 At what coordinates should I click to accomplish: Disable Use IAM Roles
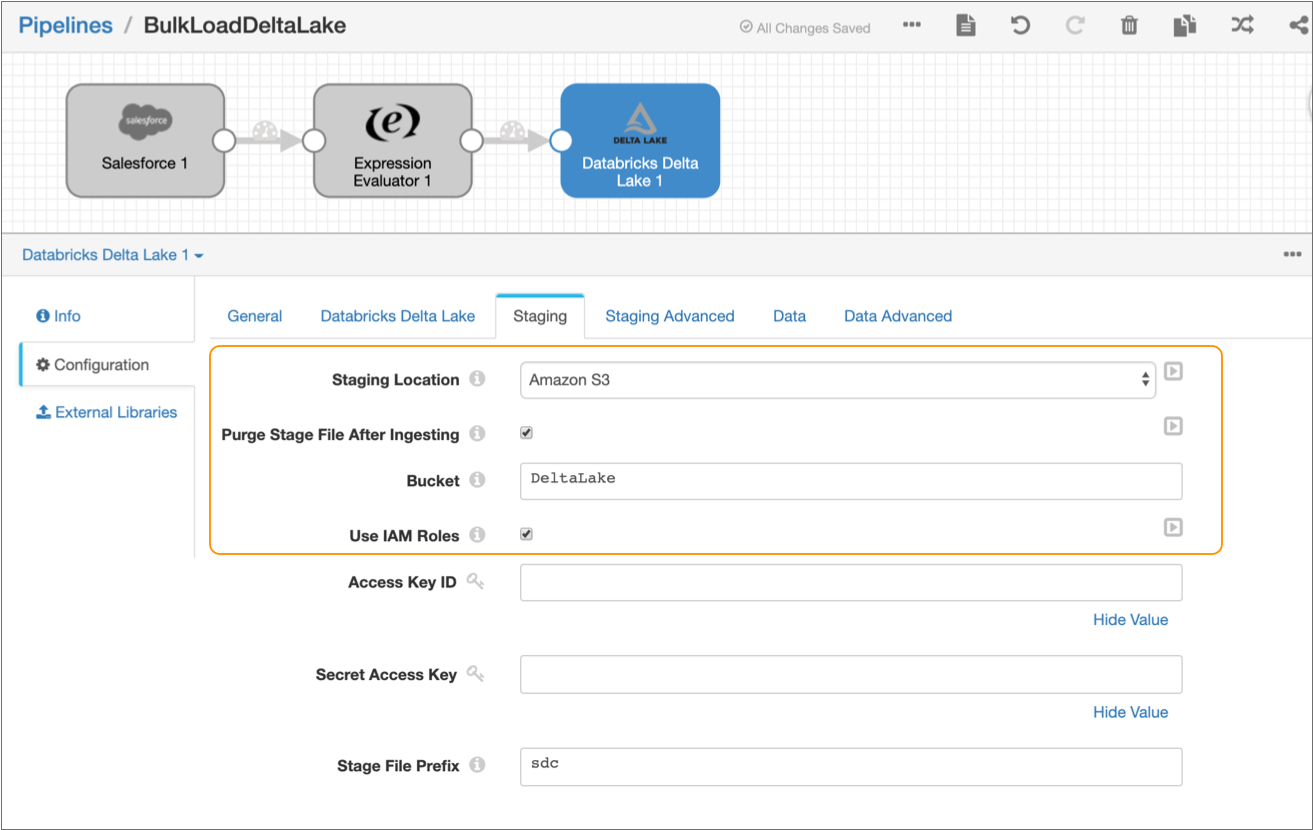[x=525, y=533]
